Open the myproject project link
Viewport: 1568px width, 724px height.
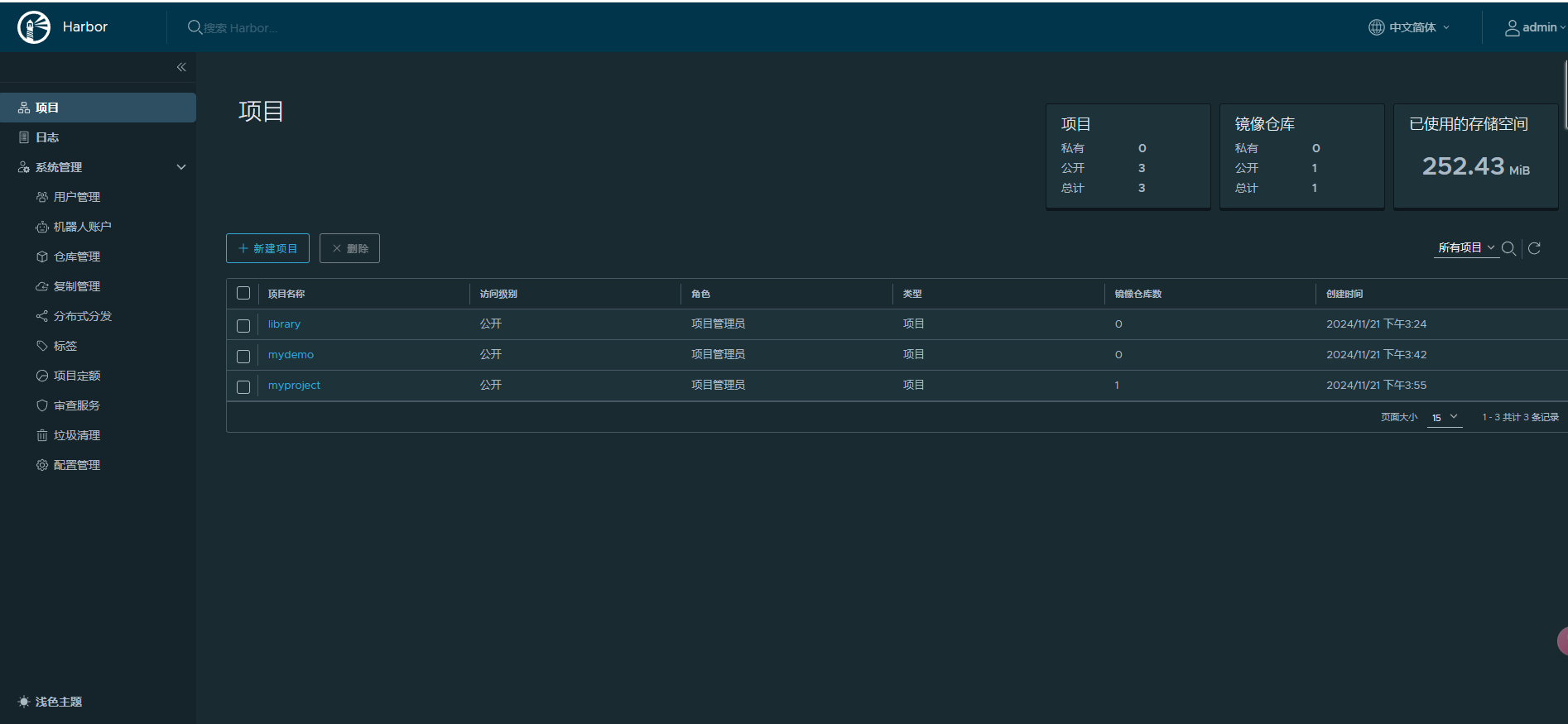point(294,386)
